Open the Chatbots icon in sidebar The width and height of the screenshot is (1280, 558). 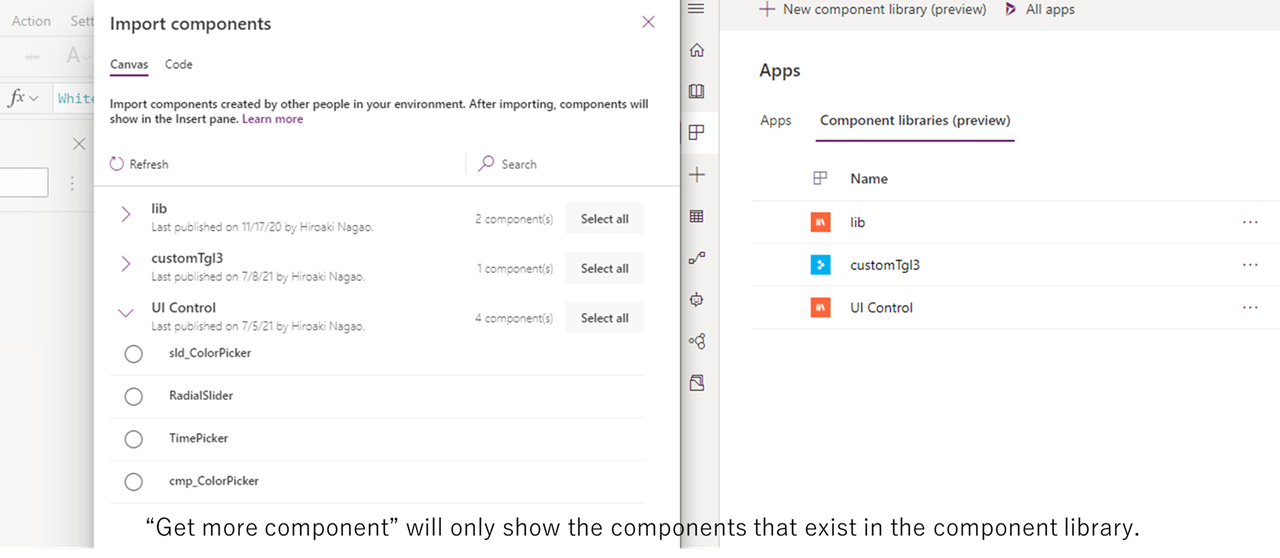click(697, 299)
